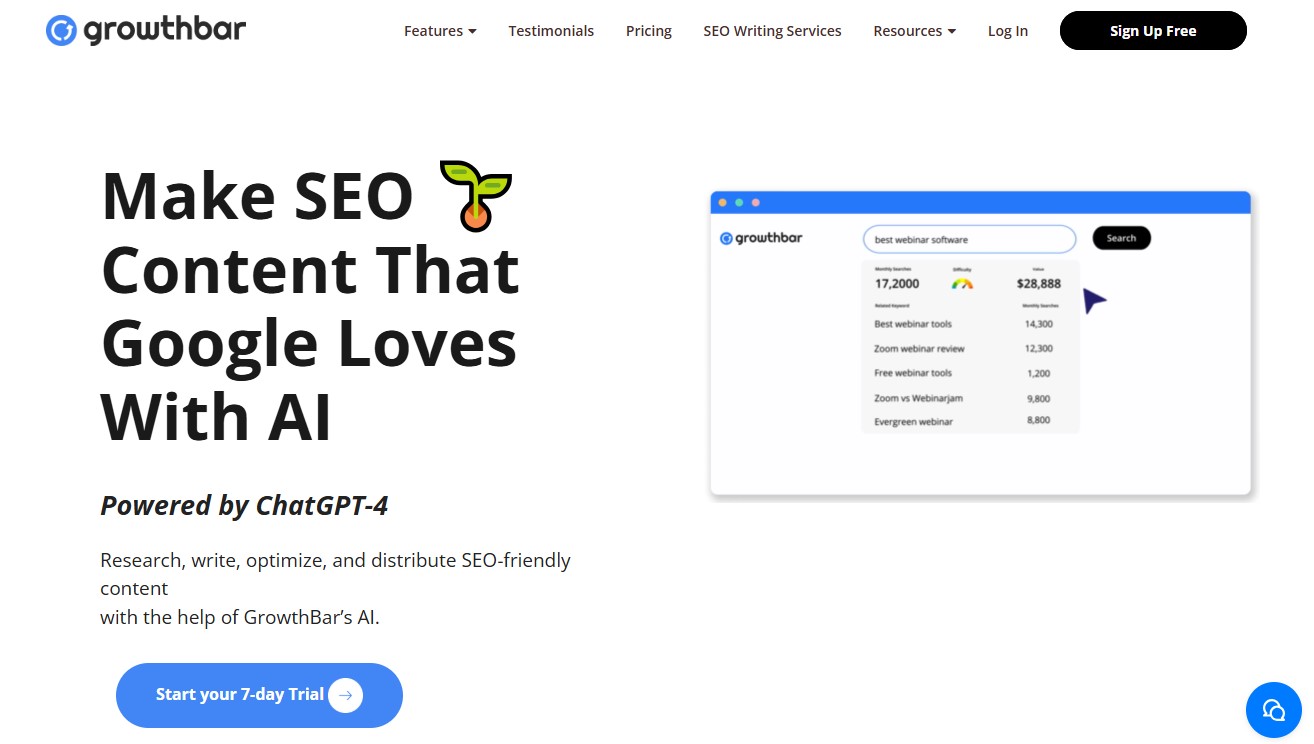Open the Testimonials page
This screenshot has width=1314, height=744.
[551, 31]
